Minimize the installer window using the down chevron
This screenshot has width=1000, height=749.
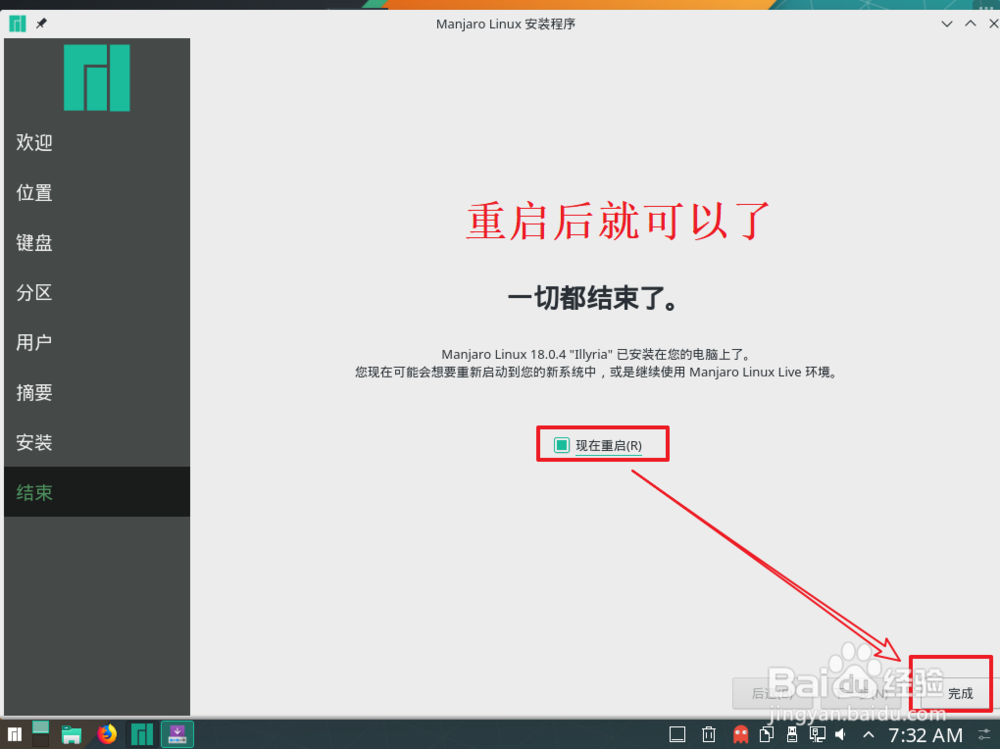pyautogui.click(x=947, y=24)
